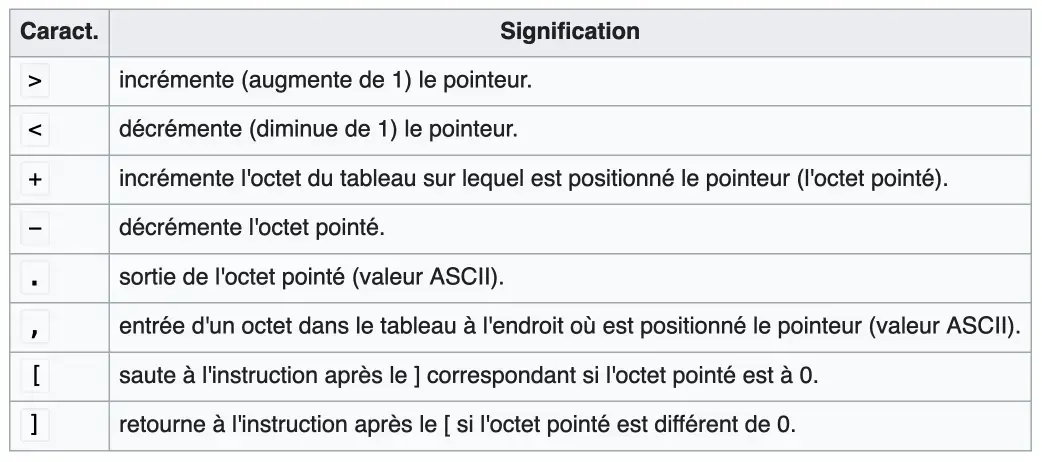Click description starting 'entrée d'un octet'
The height and width of the screenshot is (462, 1042).
[570, 326]
